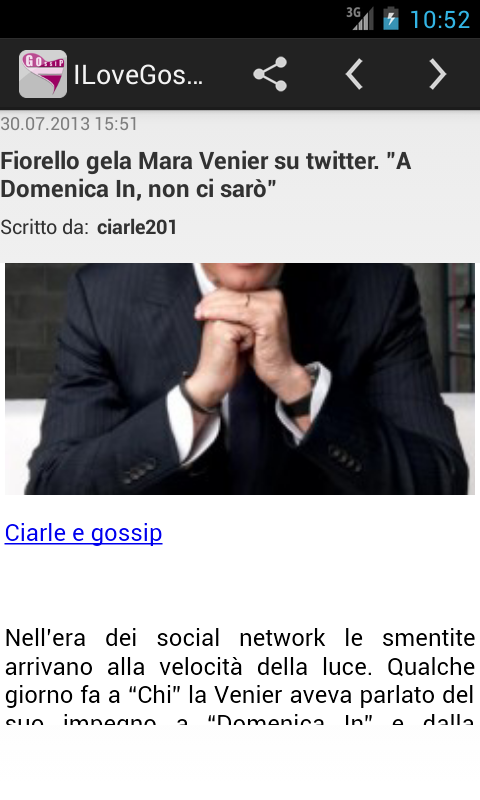Tap the 30.07.2013 15:51 timestamp
Viewport: 480px width, 800px height.
click(69, 124)
